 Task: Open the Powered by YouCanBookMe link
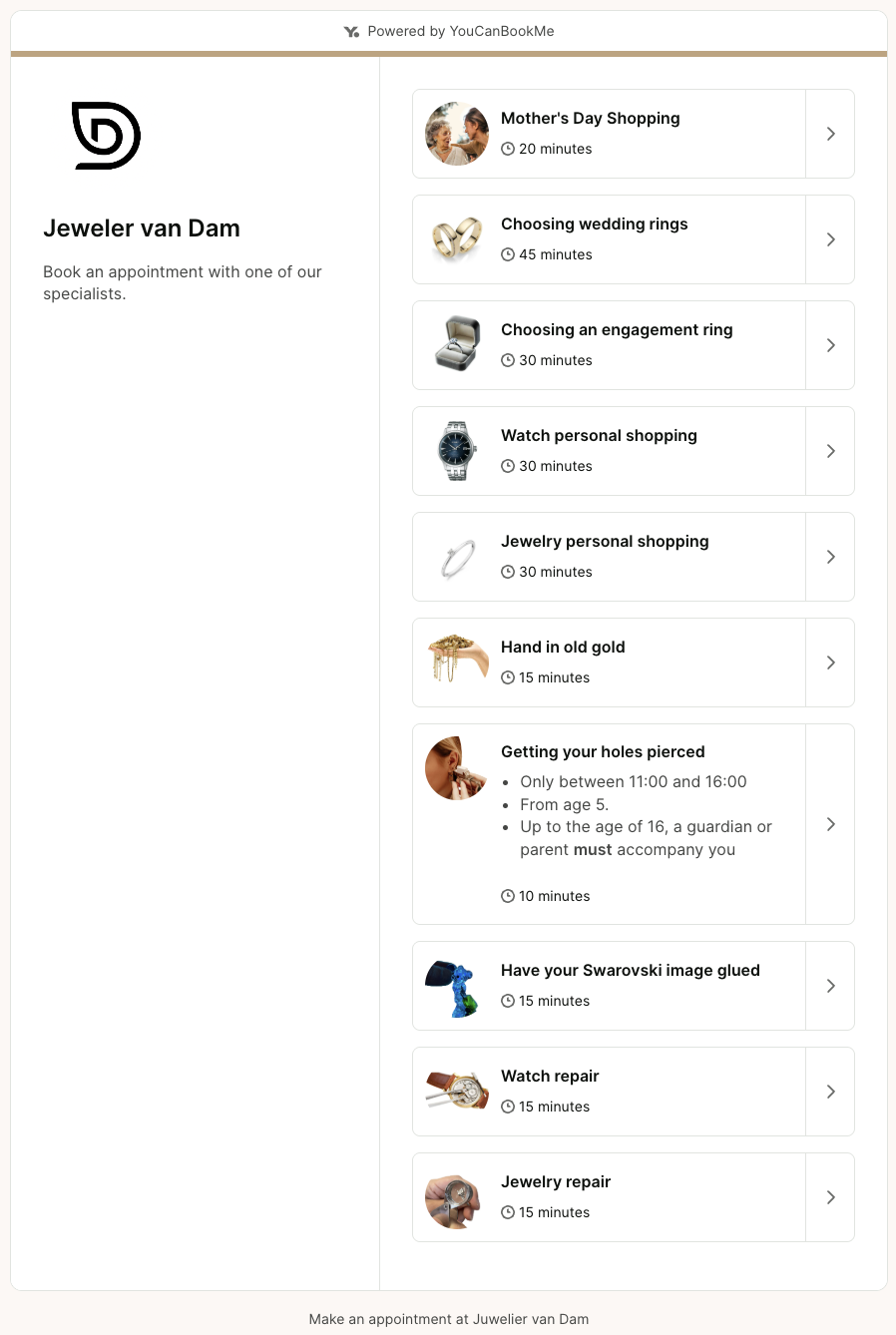point(460,32)
